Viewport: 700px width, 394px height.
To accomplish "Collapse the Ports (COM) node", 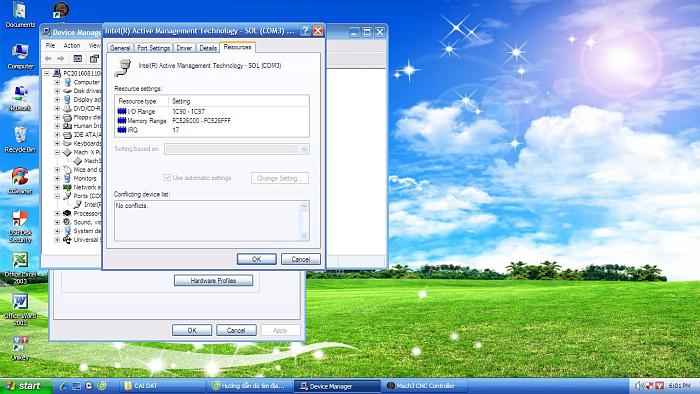I will coord(57,196).
